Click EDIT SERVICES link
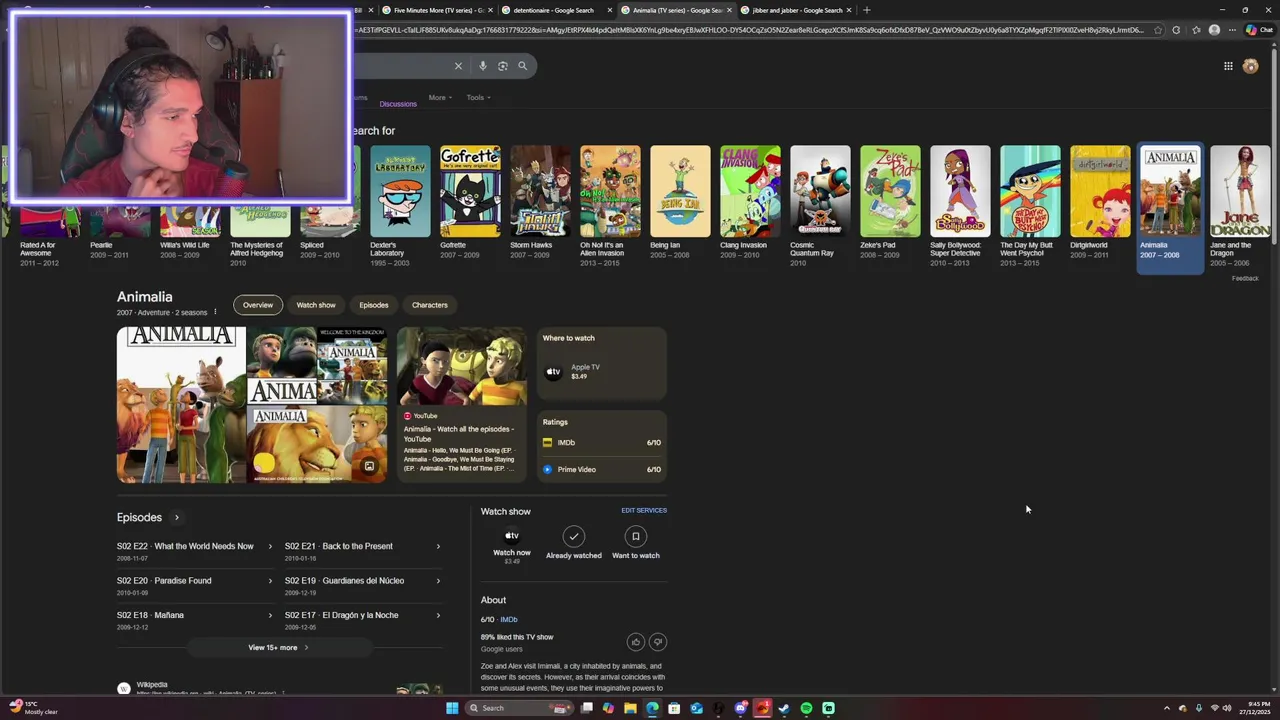 pyautogui.click(x=644, y=510)
